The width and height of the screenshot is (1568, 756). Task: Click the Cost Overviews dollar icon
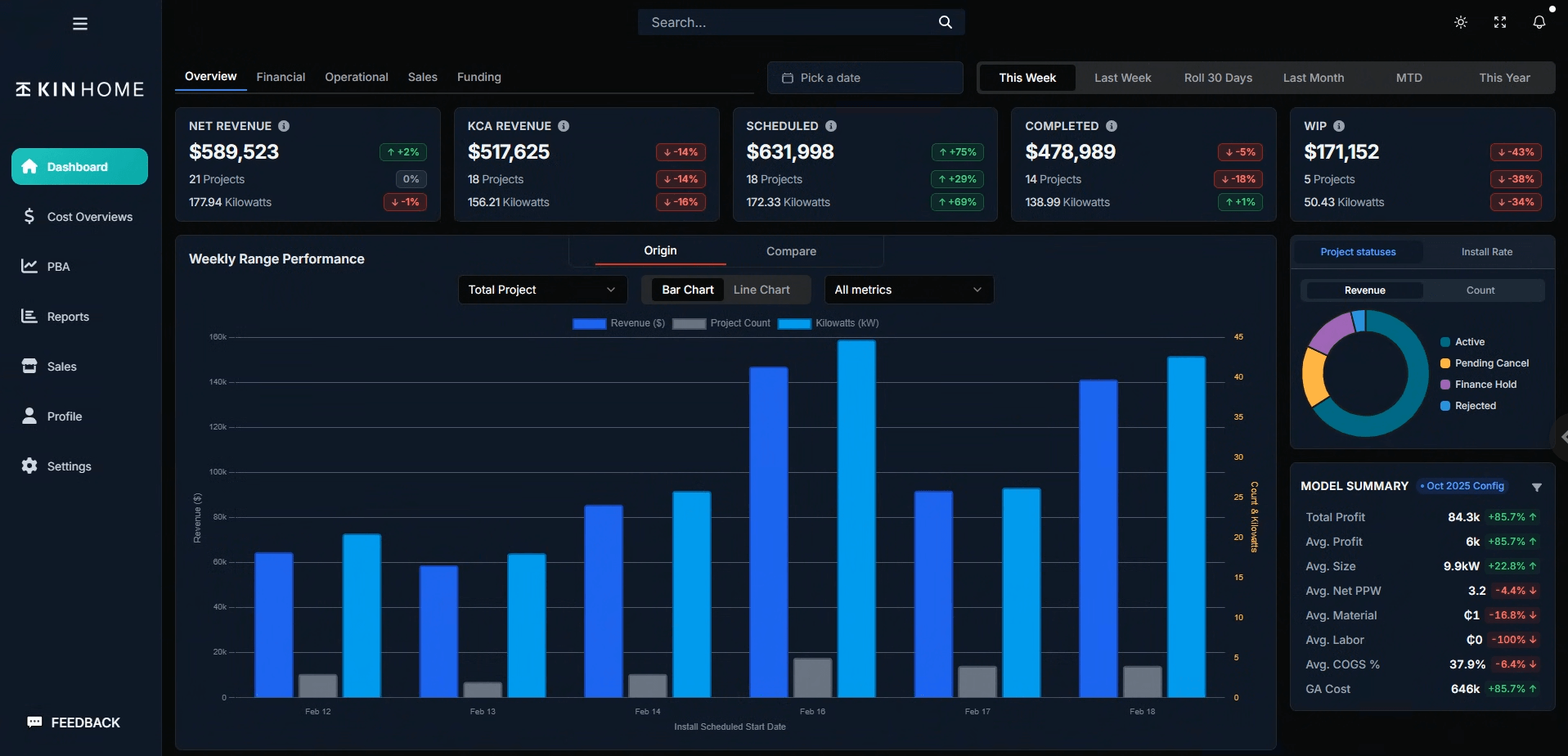coord(29,216)
